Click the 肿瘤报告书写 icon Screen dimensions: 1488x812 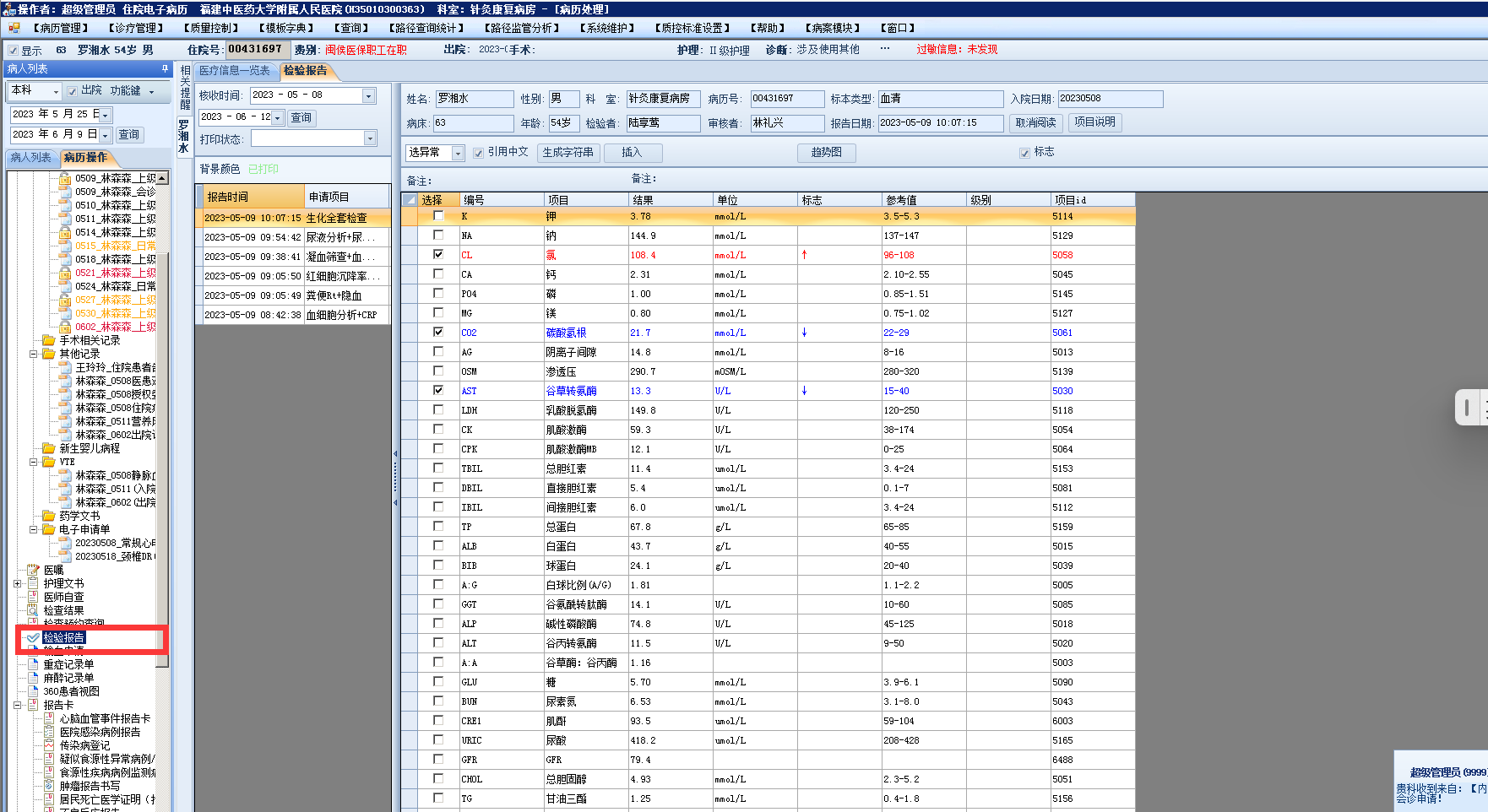tap(49, 786)
